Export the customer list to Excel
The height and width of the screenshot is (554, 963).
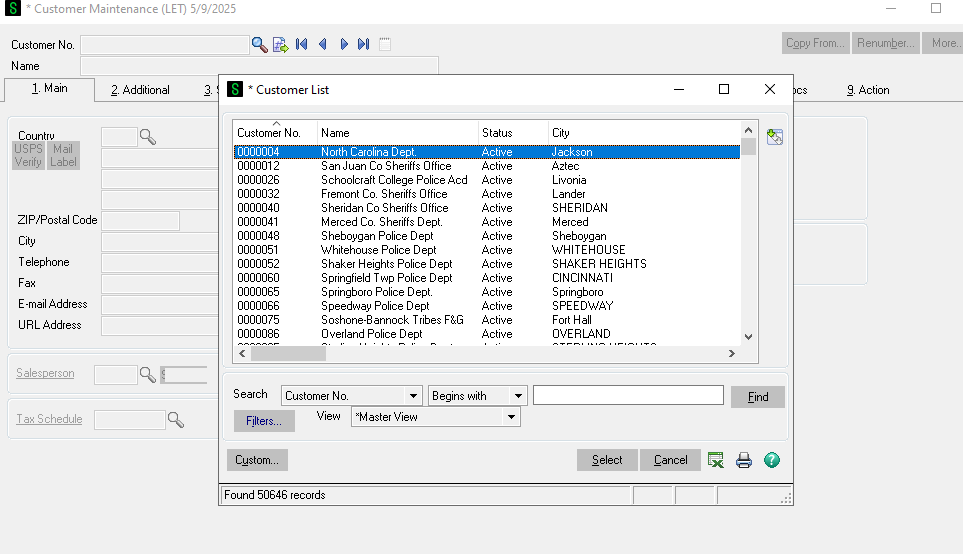coord(716,460)
